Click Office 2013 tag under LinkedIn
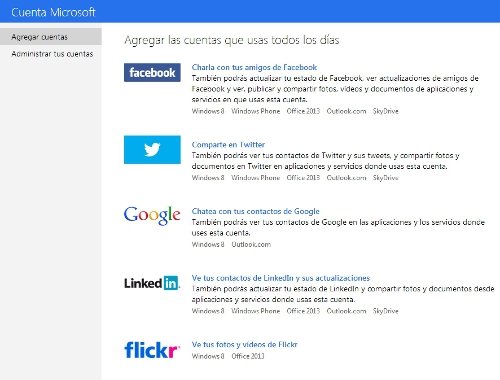 coord(303,311)
